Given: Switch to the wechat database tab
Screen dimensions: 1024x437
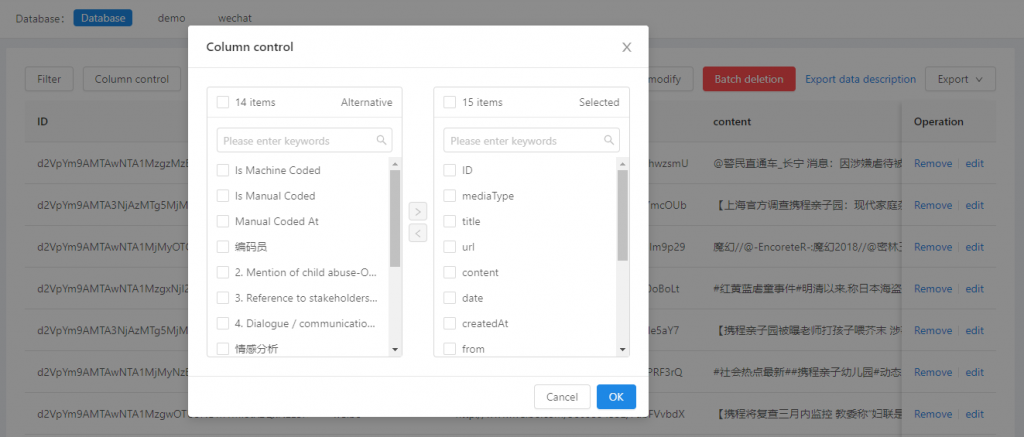Looking at the screenshot, I should [234, 18].
